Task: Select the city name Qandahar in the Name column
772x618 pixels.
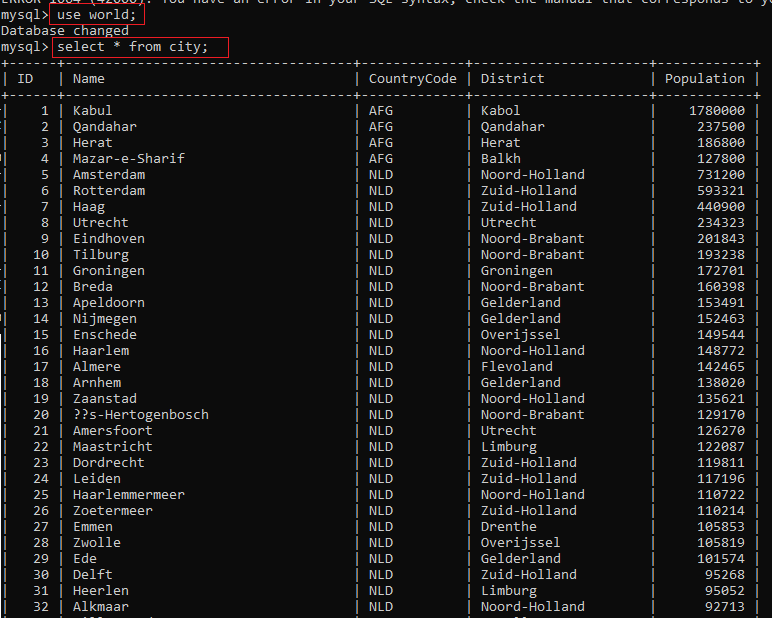Action: click(105, 127)
